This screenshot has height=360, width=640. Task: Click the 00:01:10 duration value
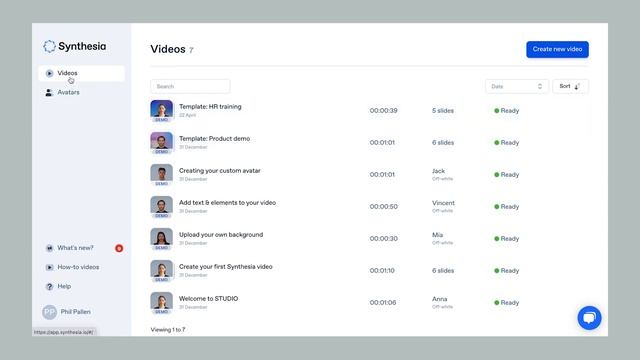[x=382, y=271]
